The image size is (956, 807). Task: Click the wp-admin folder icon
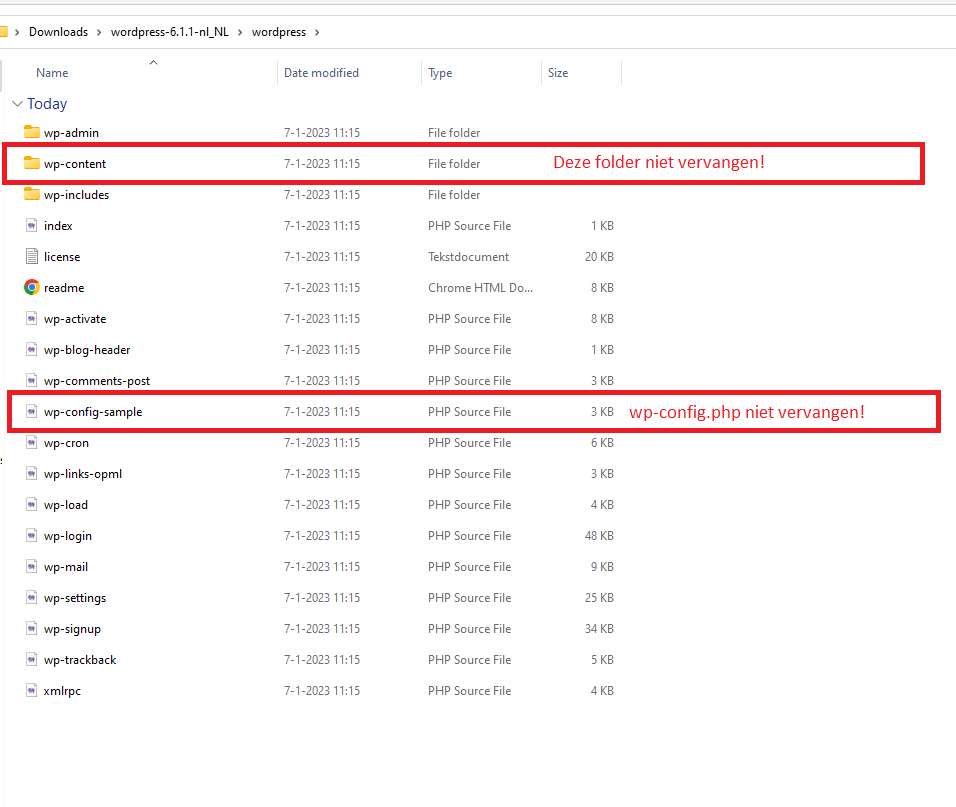32,132
